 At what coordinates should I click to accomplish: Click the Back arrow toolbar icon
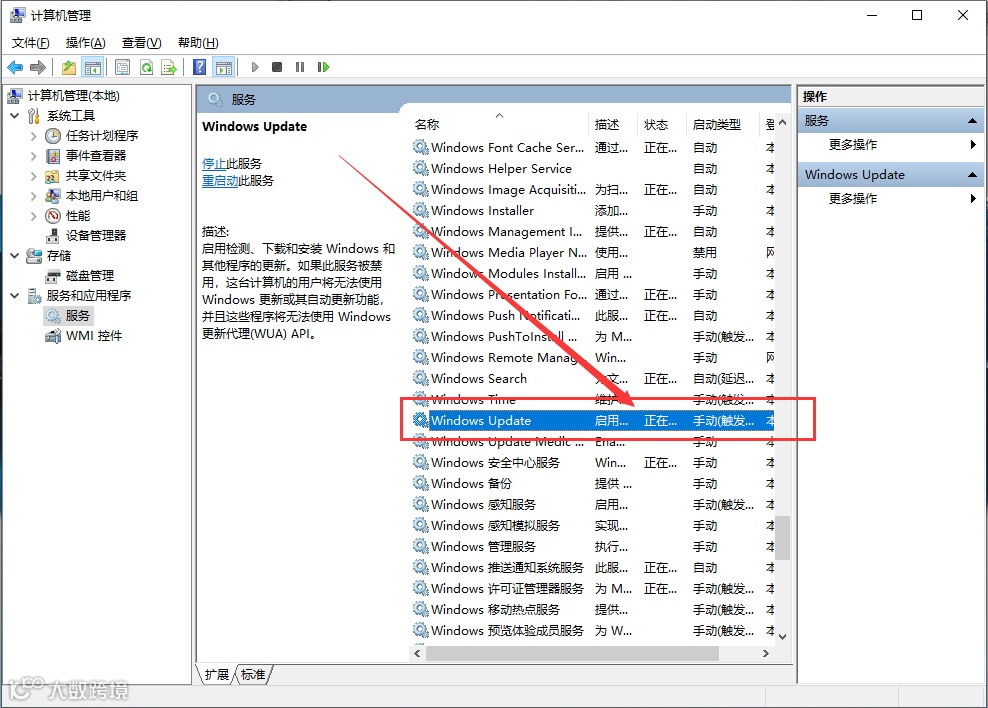point(15,67)
